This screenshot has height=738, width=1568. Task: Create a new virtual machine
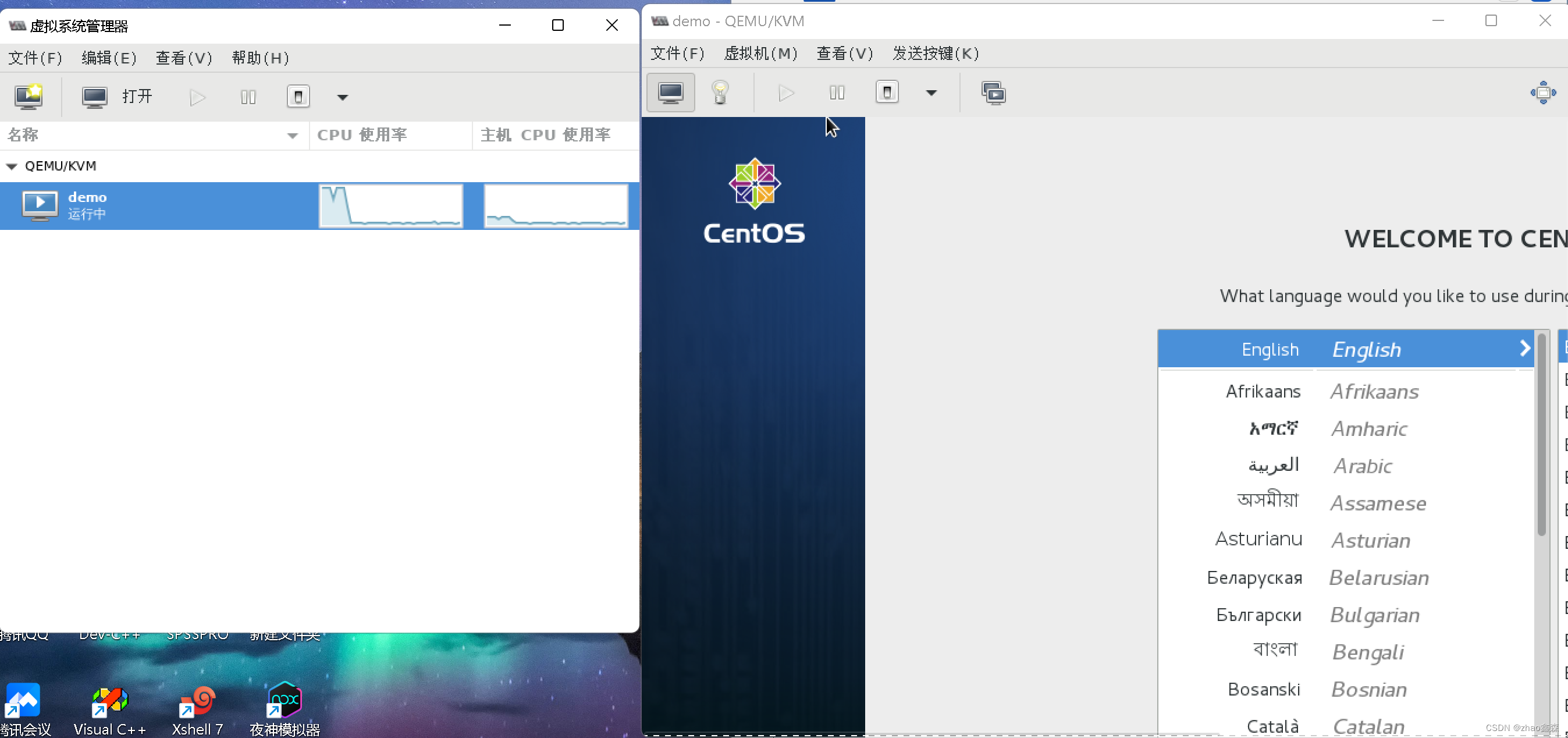click(28, 97)
